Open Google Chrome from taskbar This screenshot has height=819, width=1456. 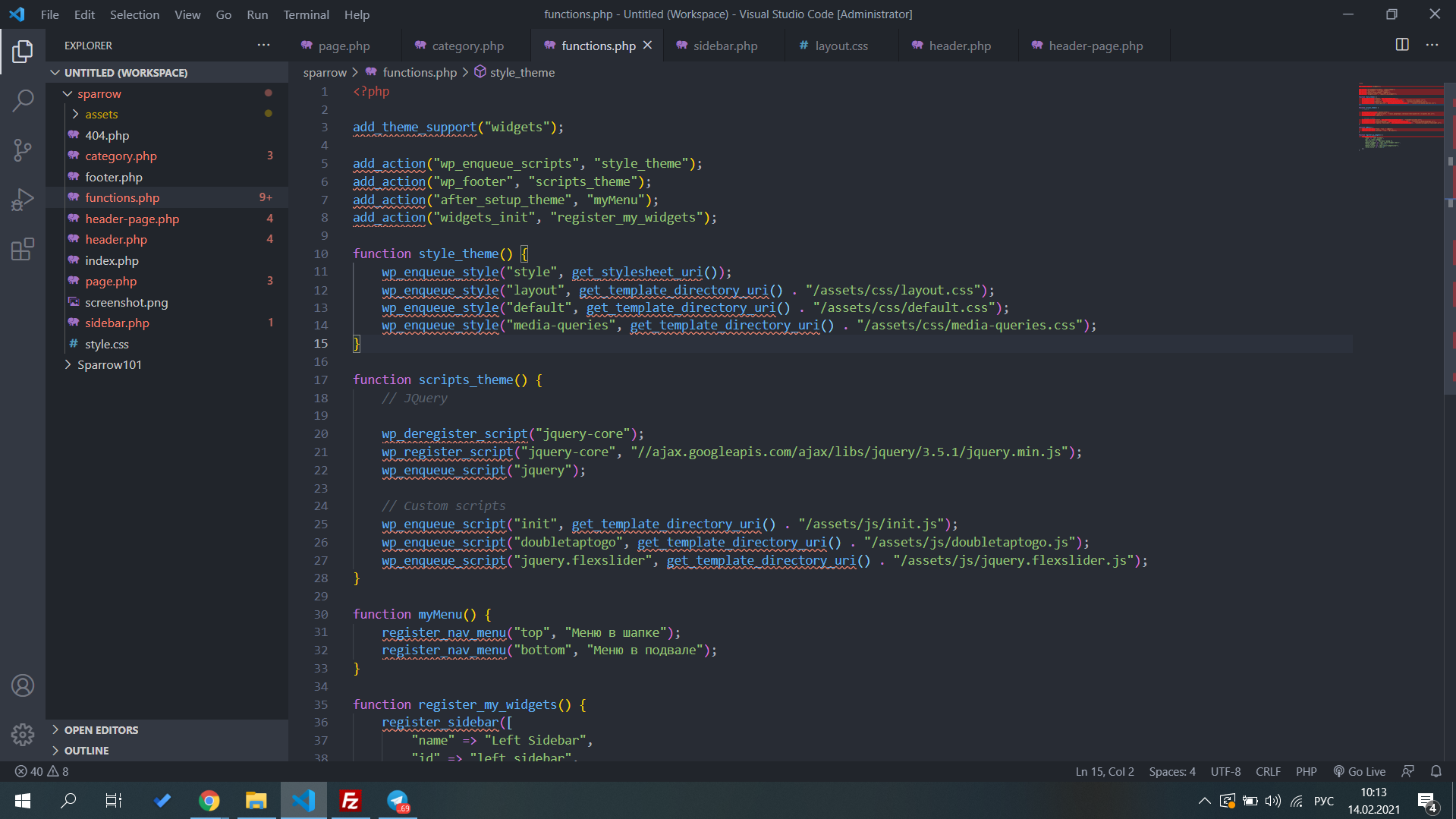(209, 801)
